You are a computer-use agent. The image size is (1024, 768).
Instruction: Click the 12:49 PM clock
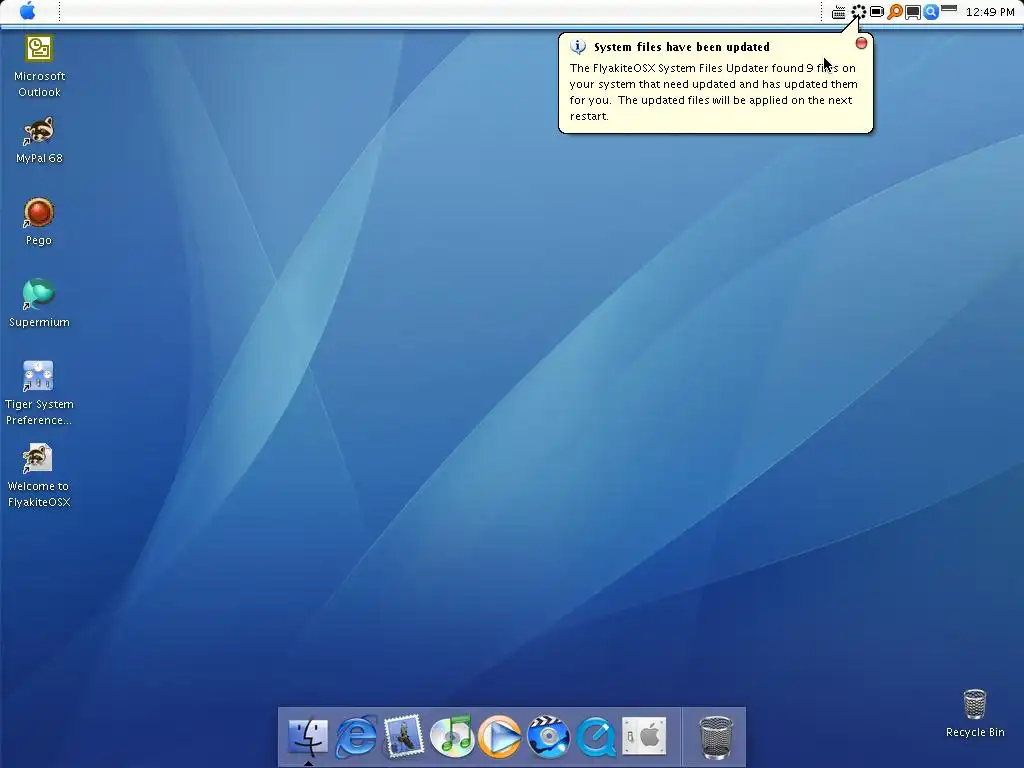coord(990,12)
